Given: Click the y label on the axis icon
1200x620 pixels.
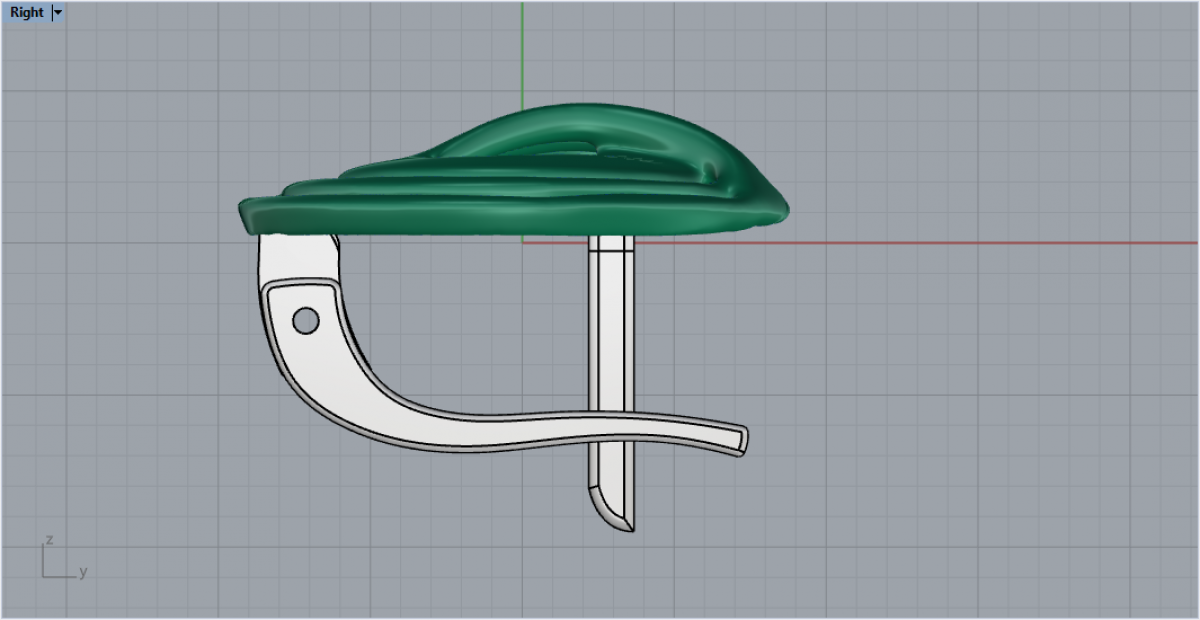Looking at the screenshot, I should 83,572.
